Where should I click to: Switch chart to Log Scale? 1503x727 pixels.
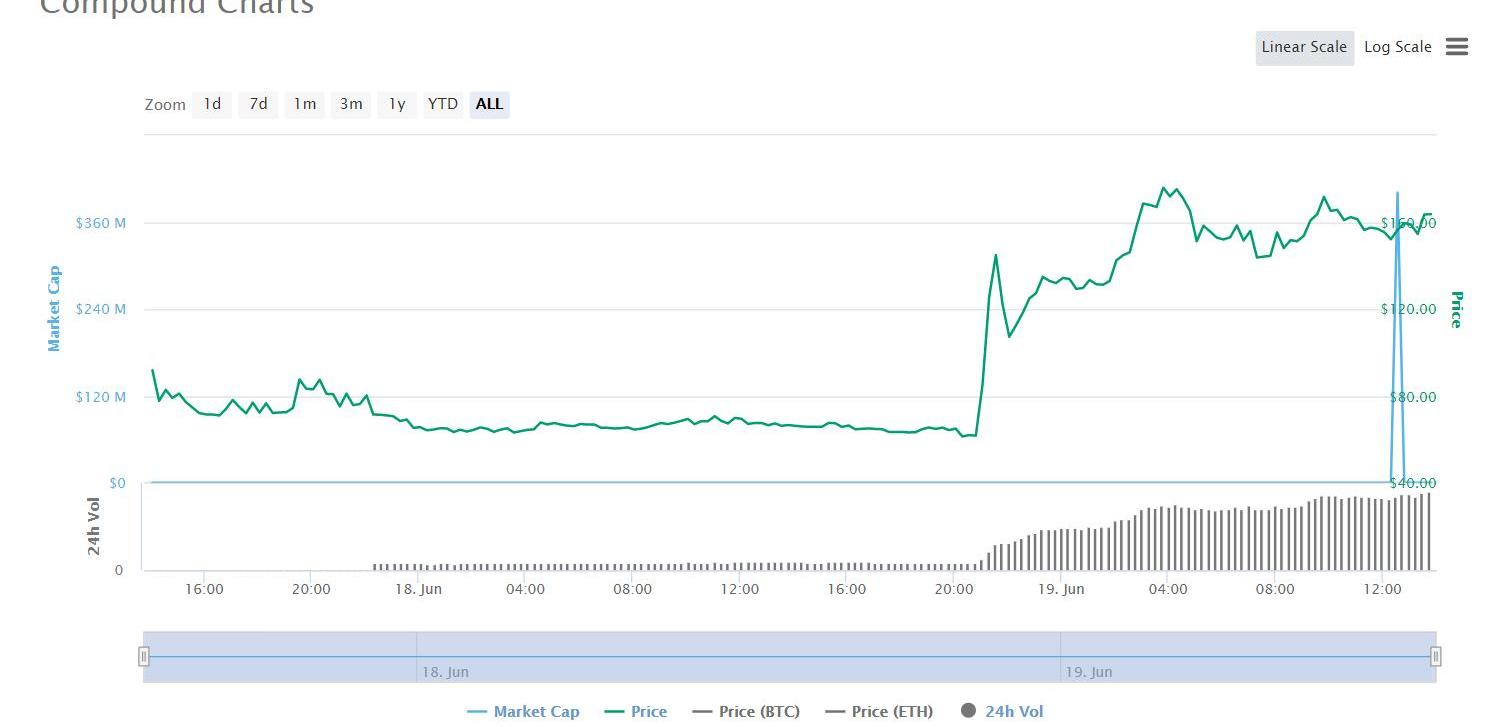(1397, 47)
